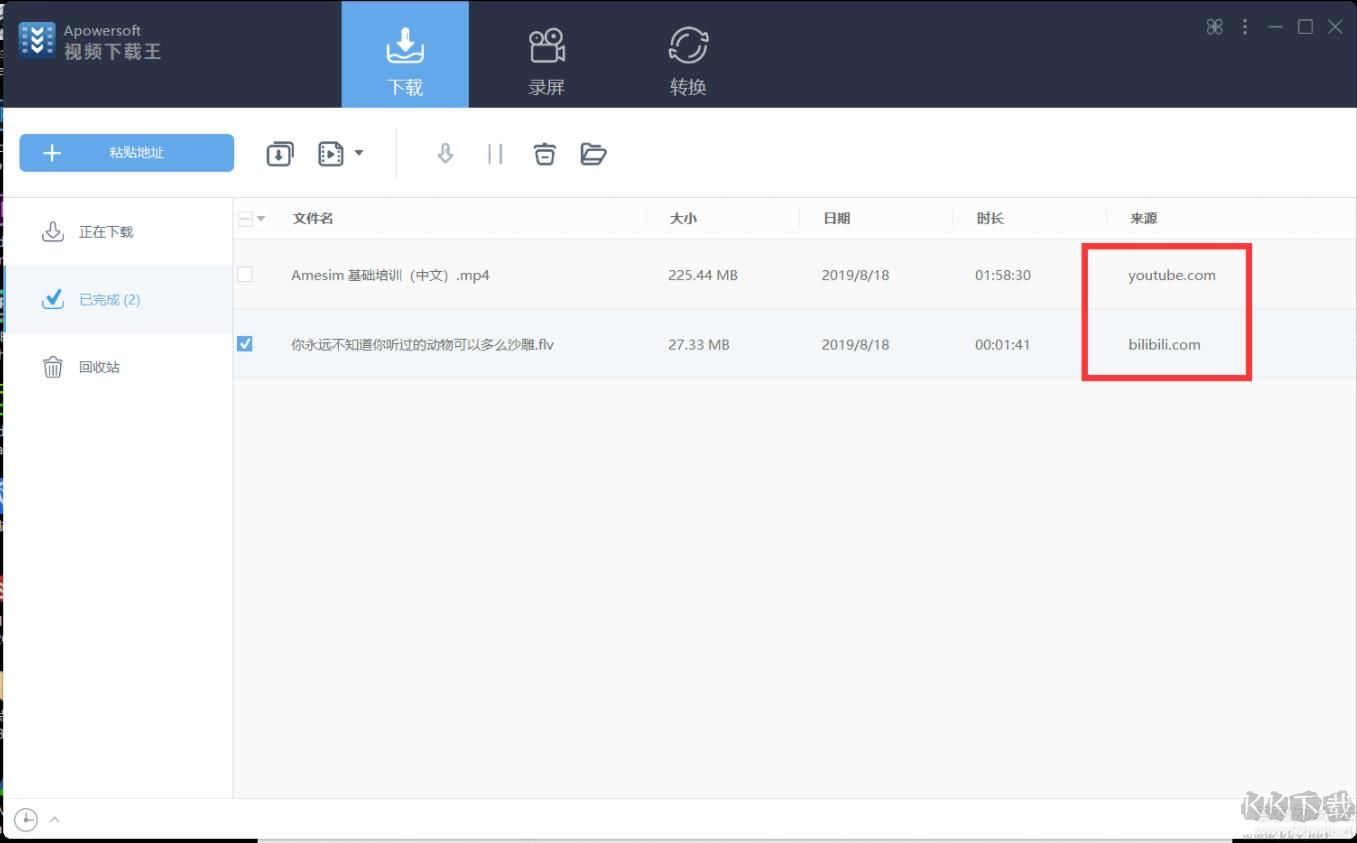Uncheck the box for the .flv file row
Image resolution: width=1357 pixels, height=843 pixels.
pos(245,344)
